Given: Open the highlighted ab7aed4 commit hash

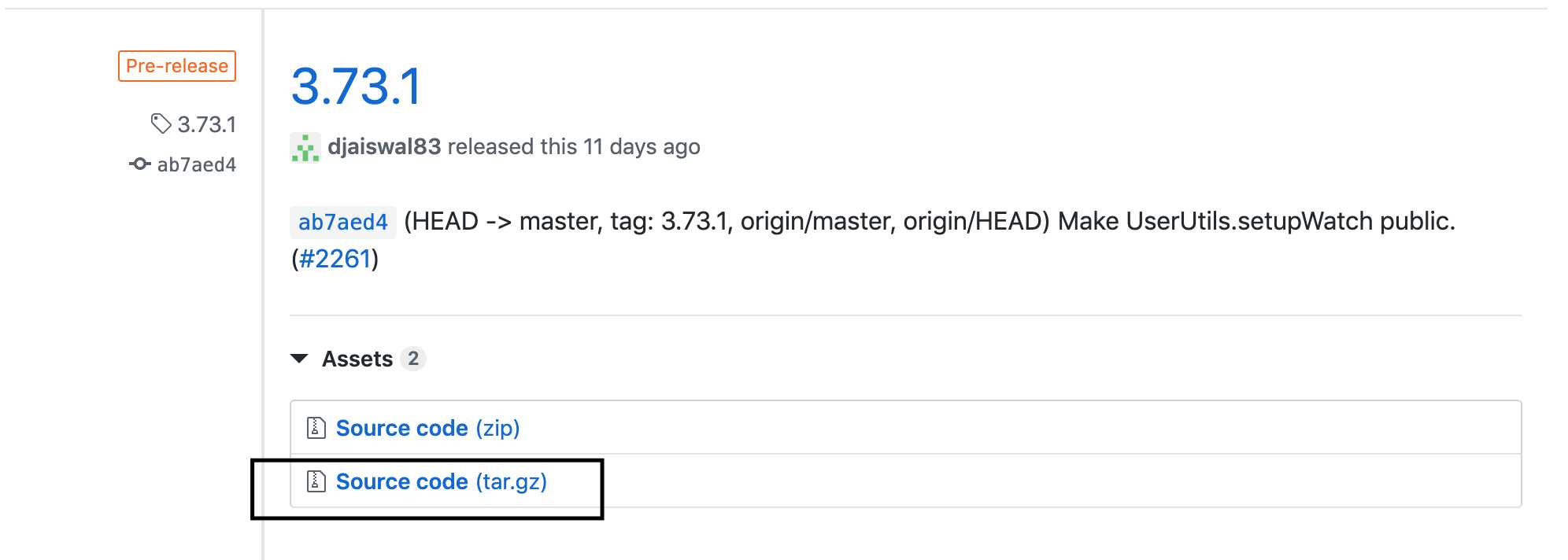Looking at the screenshot, I should pos(343,222).
